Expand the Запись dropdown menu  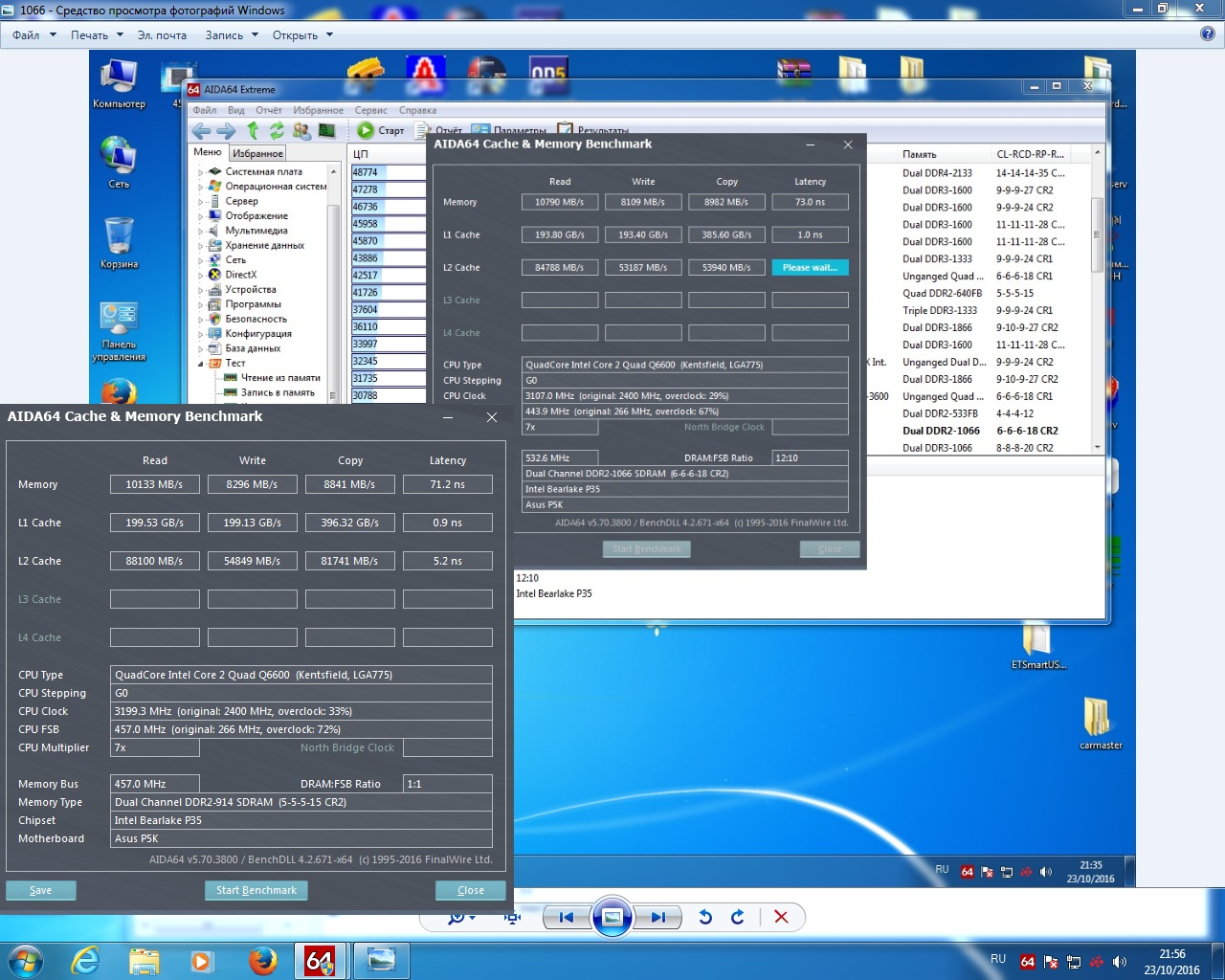point(232,35)
